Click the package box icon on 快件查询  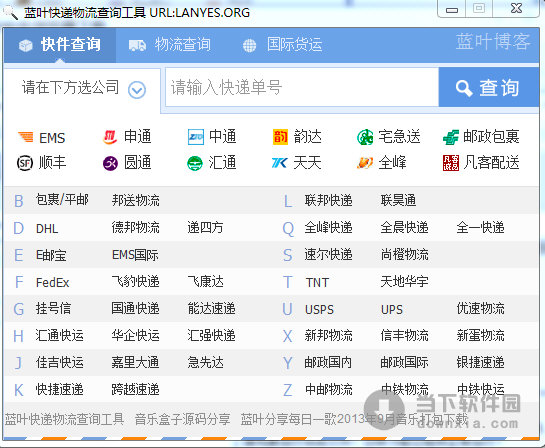coord(26,46)
